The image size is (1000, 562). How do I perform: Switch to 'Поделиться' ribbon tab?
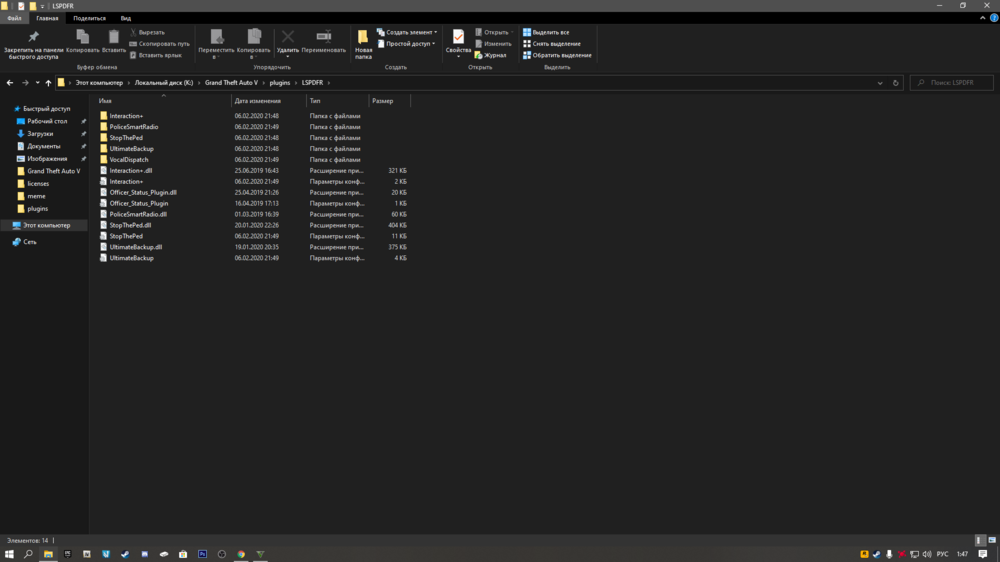coord(89,18)
